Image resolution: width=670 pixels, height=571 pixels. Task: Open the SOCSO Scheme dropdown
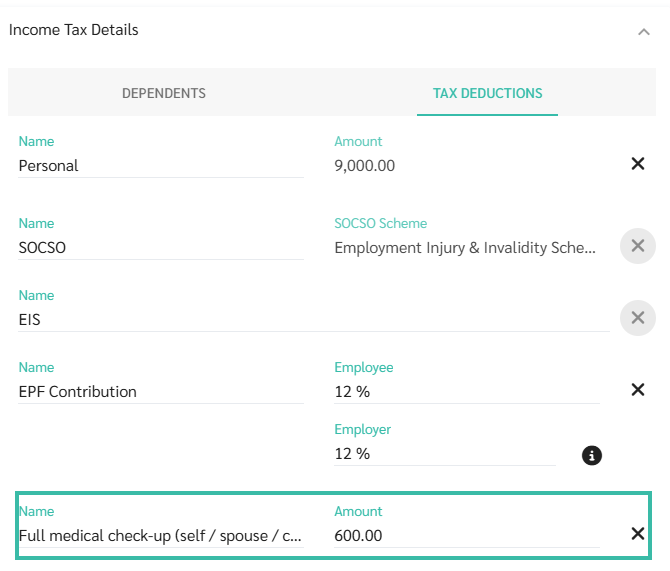(x=466, y=247)
